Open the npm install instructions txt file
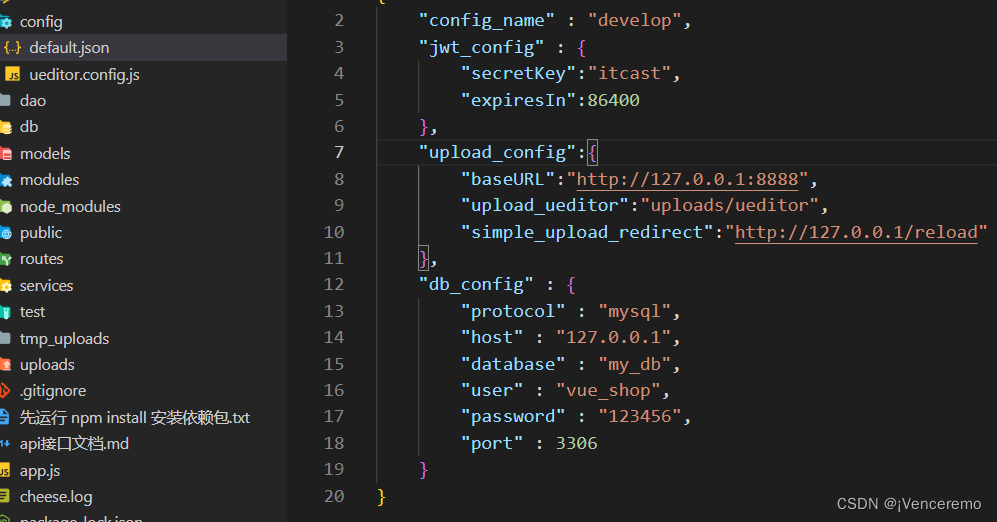997x522 pixels. click(x=143, y=418)
